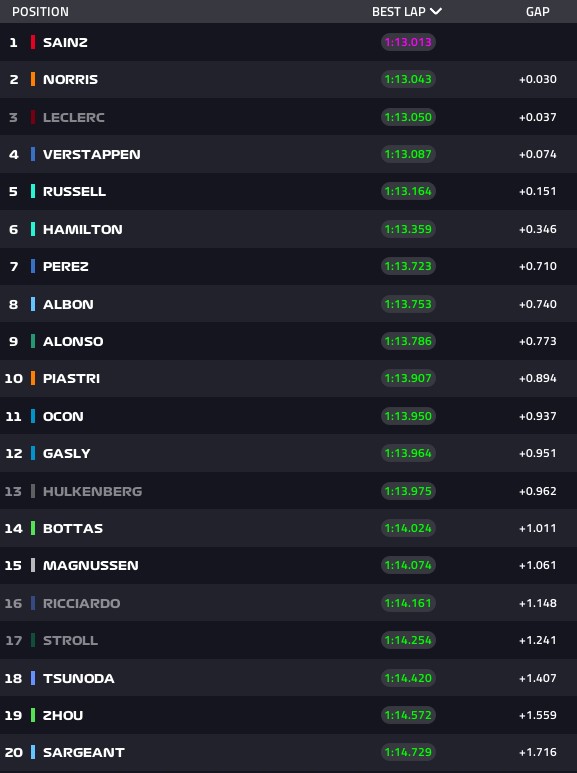Click the Best Lap sort chevron
577x773 pixels.
pyautogui.click(x=435, y=11)
